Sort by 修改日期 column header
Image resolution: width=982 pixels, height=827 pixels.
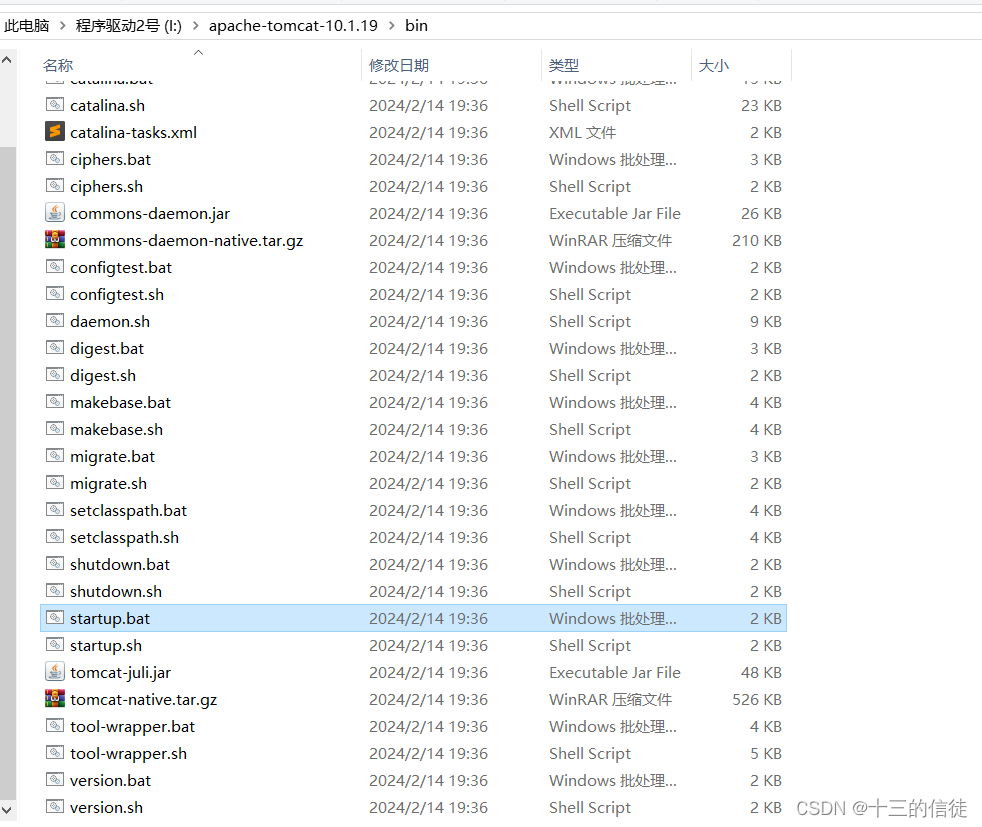[x=399, y=65]
